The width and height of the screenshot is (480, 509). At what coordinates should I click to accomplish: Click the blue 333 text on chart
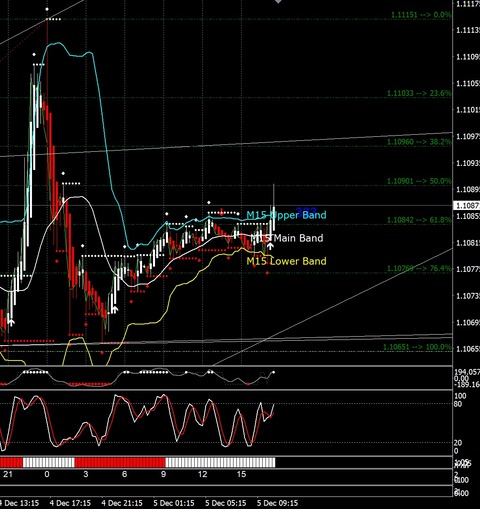point(306,211)
